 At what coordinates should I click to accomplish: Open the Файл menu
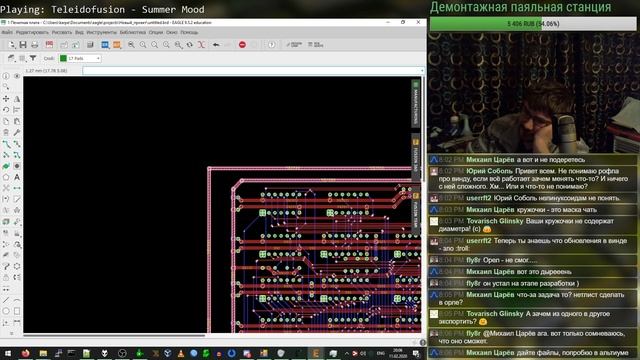pyautogui.click(x=7, y=32)
